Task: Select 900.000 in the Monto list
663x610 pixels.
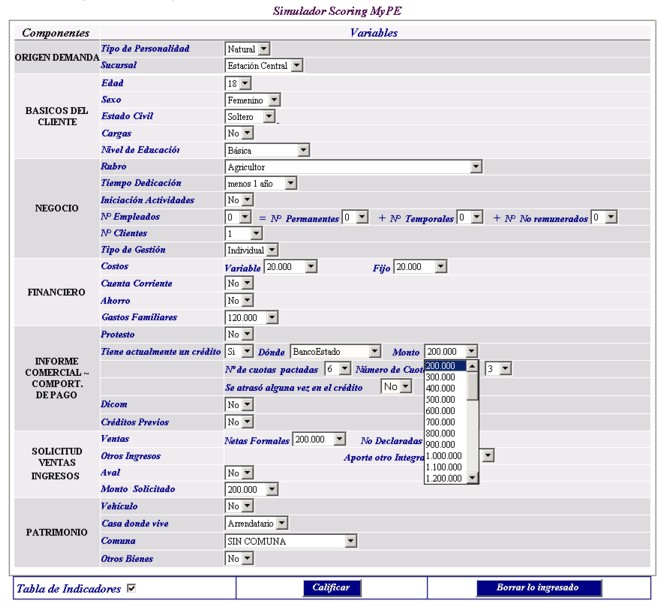Action: click(x=446, y=445)
